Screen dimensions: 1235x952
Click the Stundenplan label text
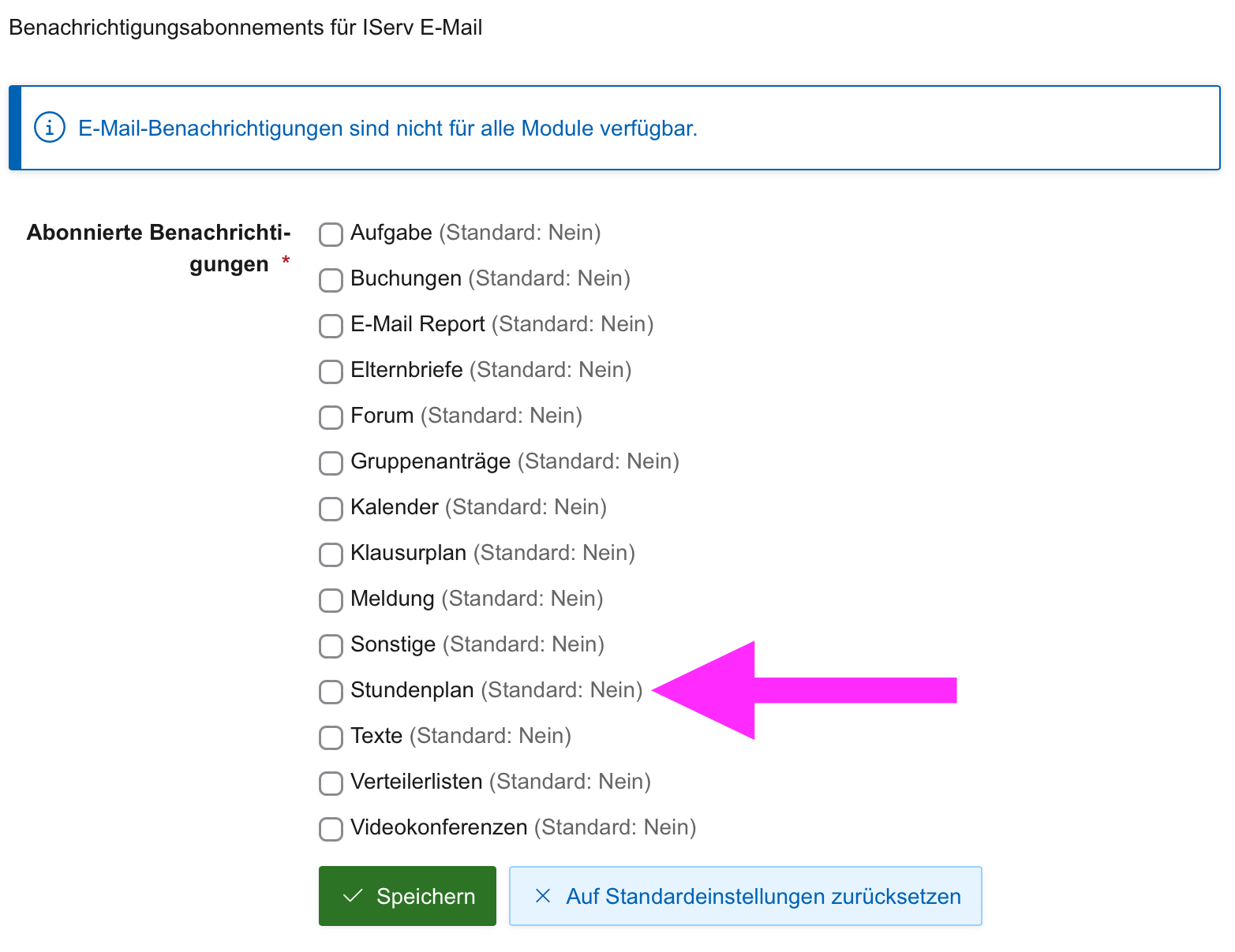click(412, 690)
